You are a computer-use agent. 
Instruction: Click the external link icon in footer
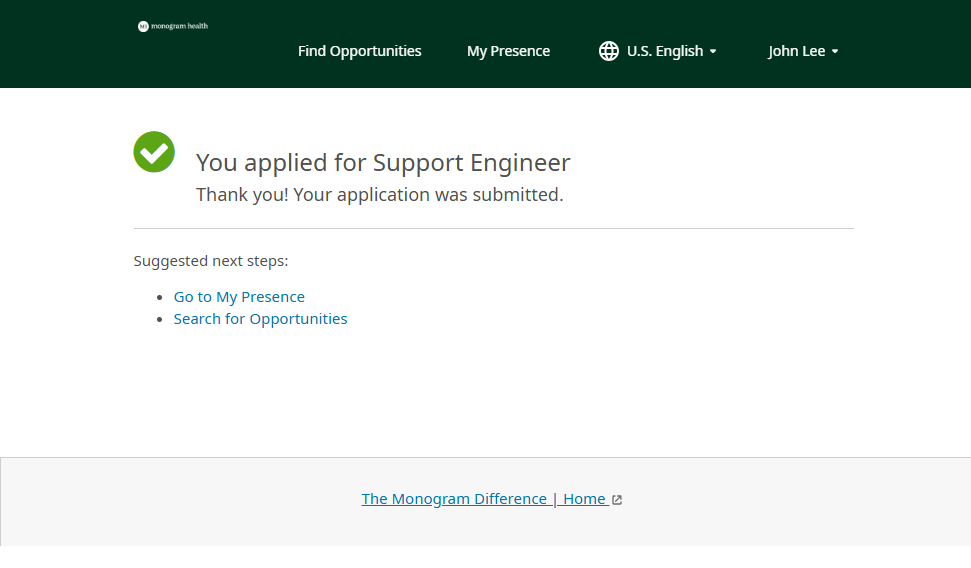(x=617, y=500)
